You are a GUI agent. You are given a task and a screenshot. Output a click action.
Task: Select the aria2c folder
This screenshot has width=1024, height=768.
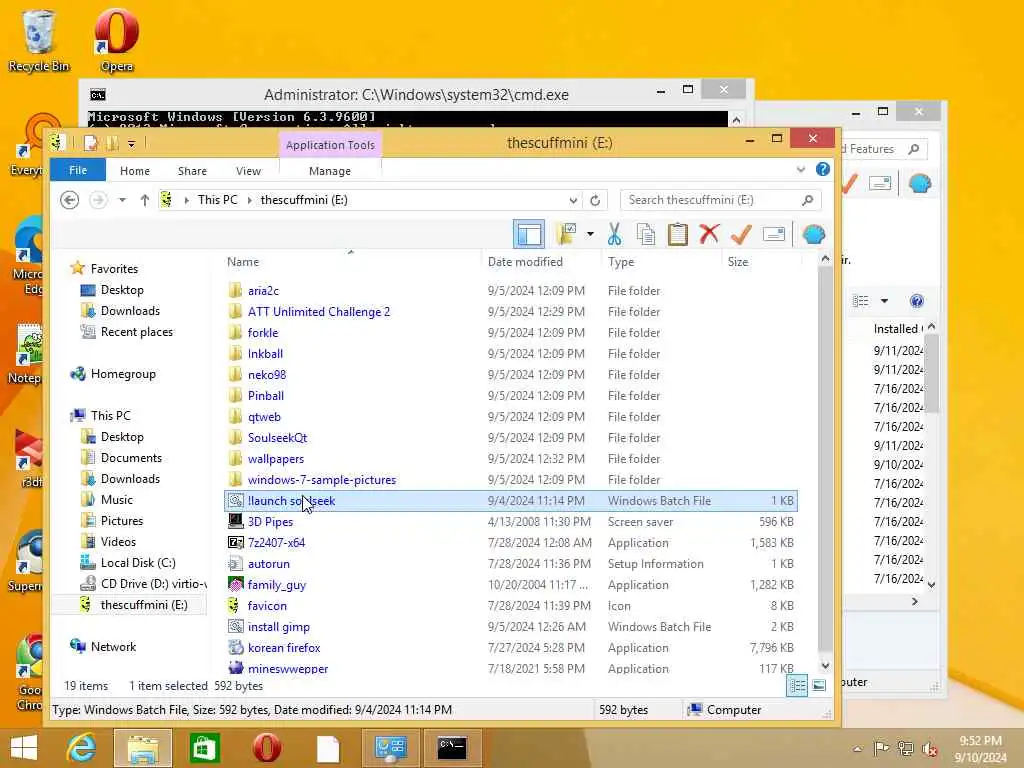point(263,291)
